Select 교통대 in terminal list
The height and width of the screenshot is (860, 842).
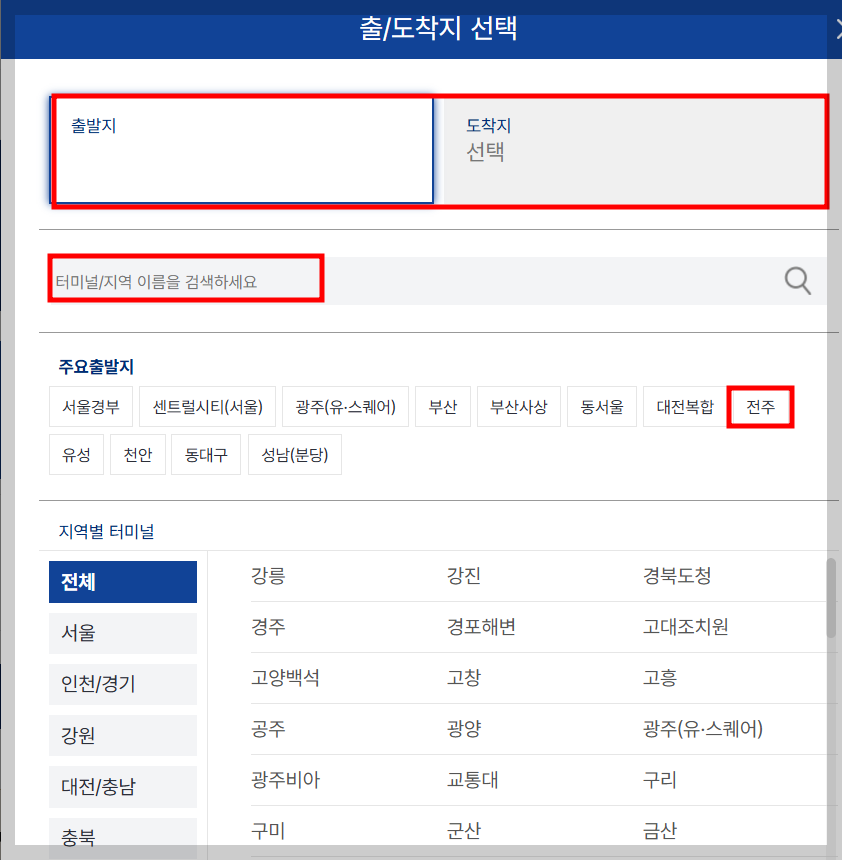click(x=473, y=780)
